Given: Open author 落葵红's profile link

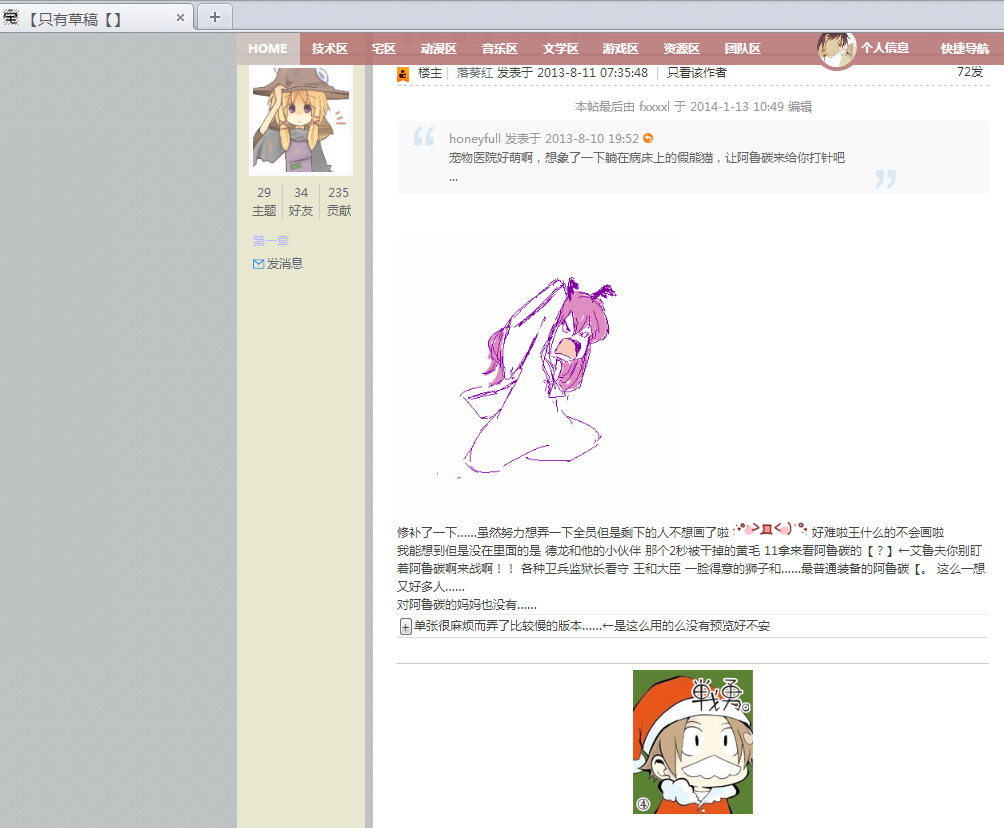Looking at the screenshot, I should pyautogui.click(x=475, y=73).
